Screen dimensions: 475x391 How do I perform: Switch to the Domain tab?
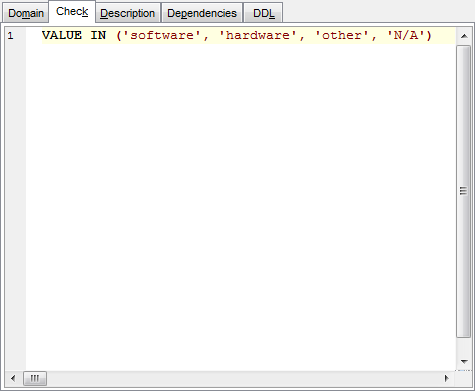click(x=26, y=13)
